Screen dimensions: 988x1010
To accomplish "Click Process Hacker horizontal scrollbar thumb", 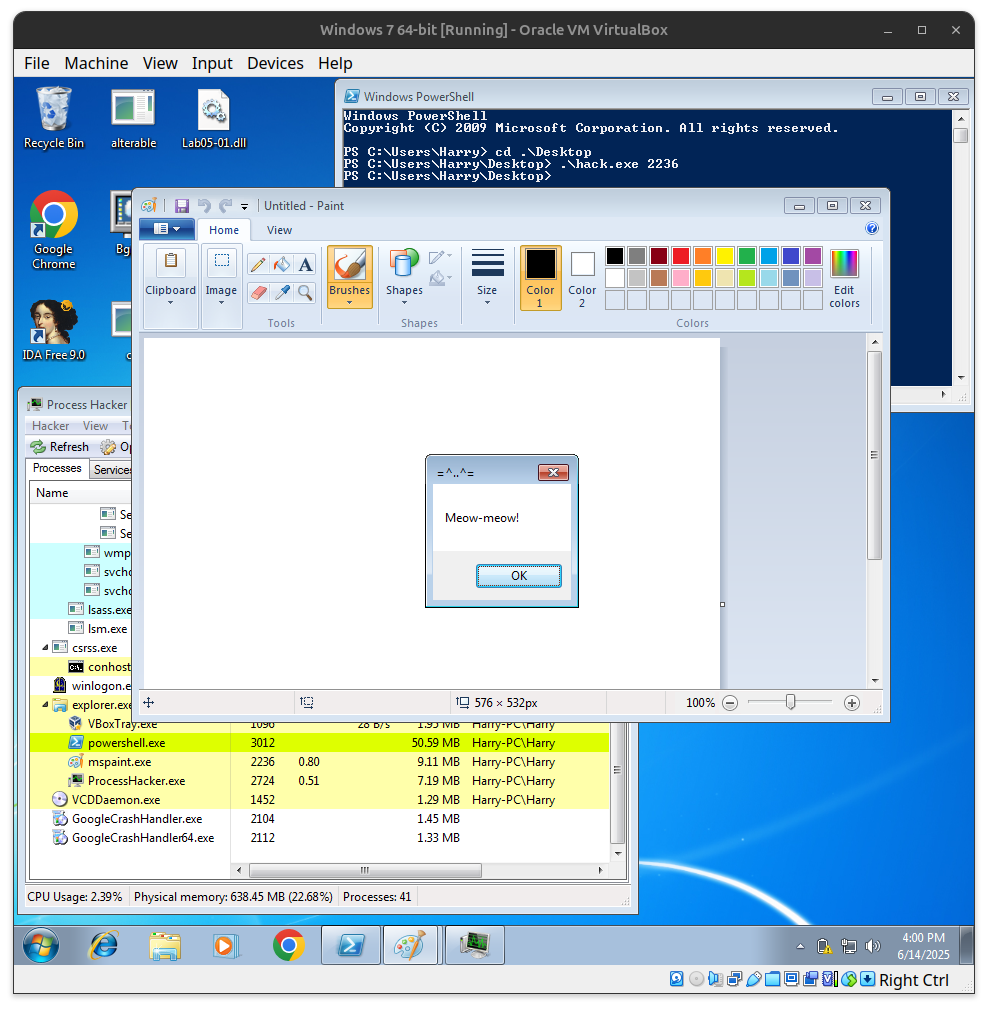I will point(365,870).
